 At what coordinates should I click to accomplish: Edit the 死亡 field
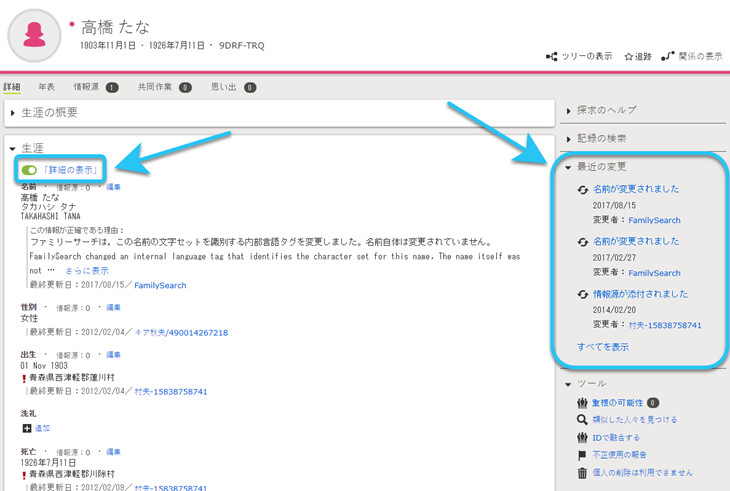click(x=114, y=452)
